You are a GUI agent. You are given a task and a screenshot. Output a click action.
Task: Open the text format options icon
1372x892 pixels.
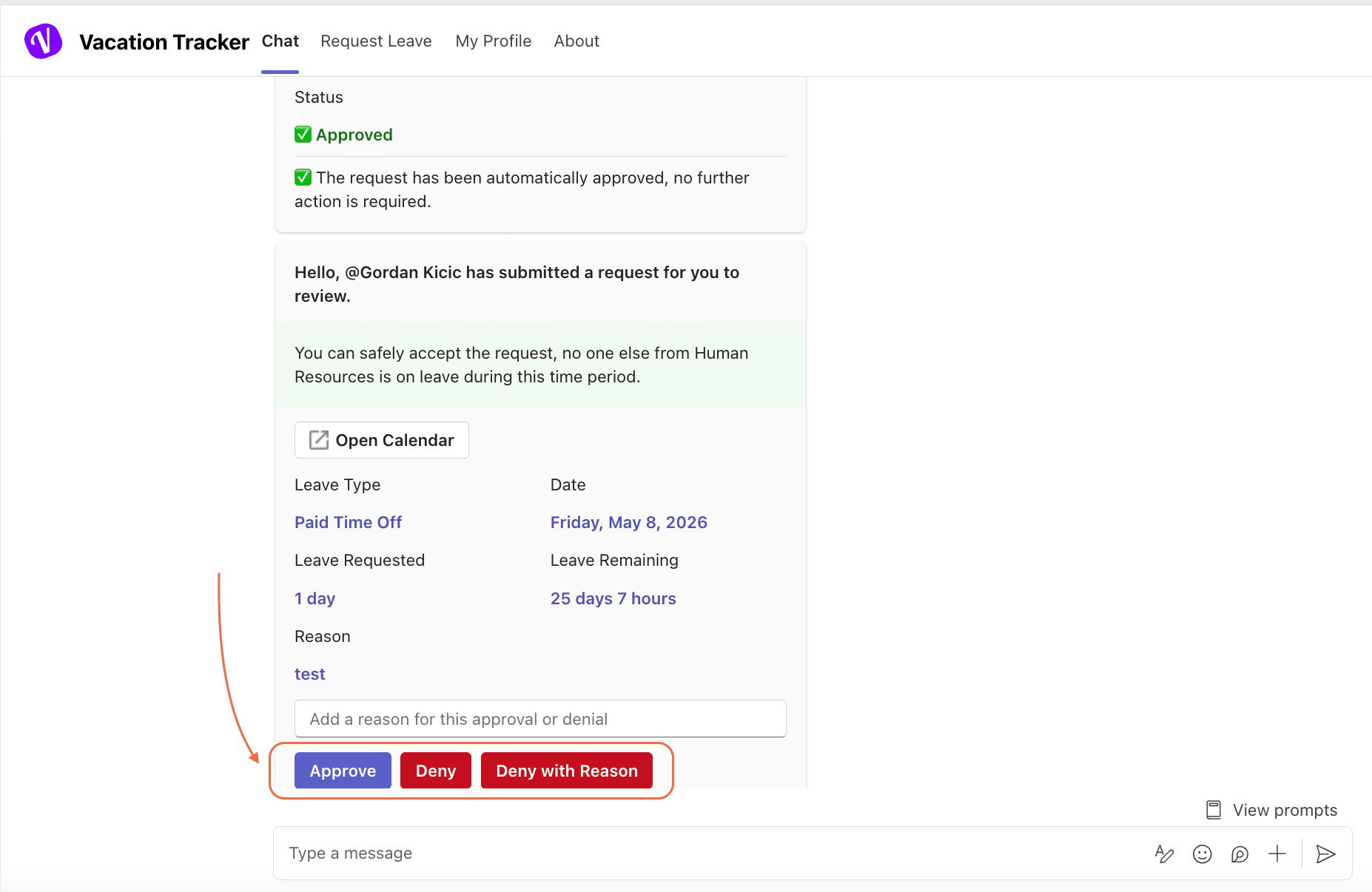coord(1164,854)
